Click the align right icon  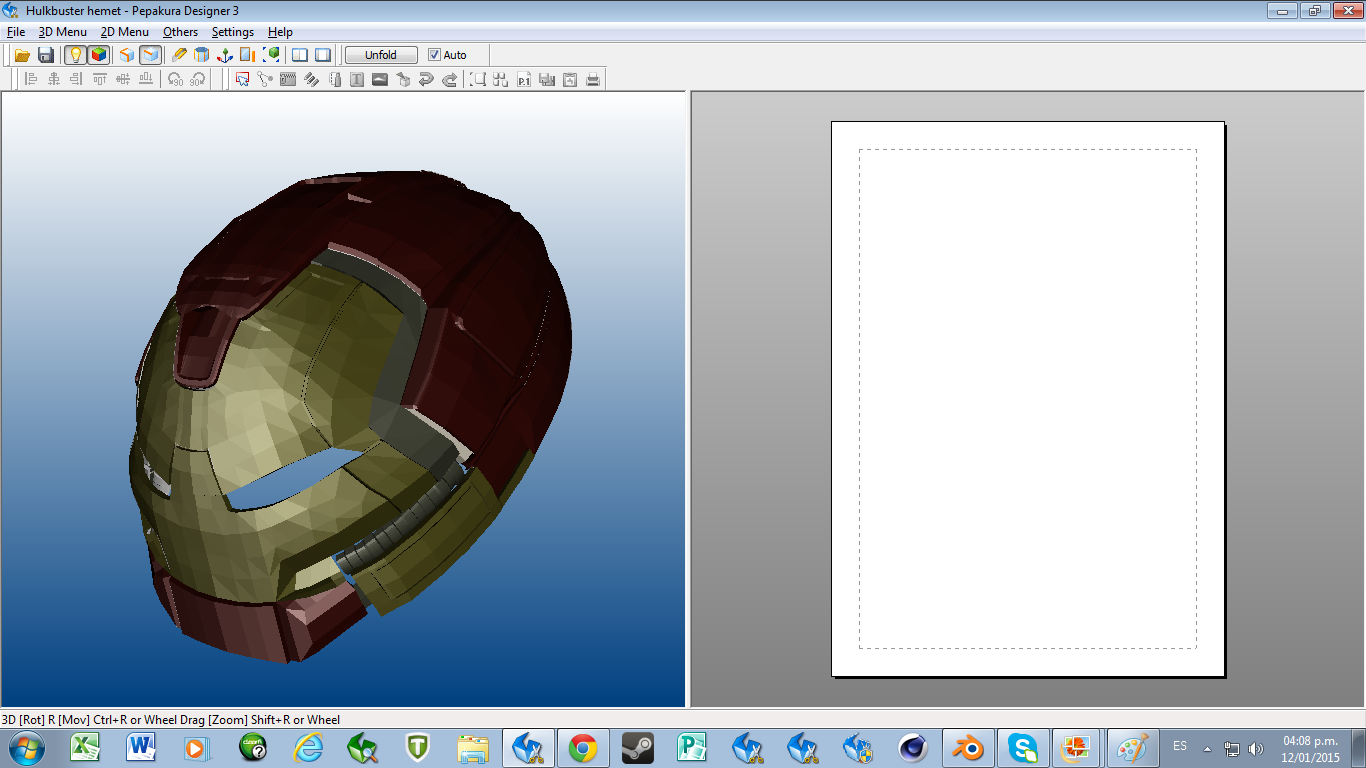click(77, 79)
